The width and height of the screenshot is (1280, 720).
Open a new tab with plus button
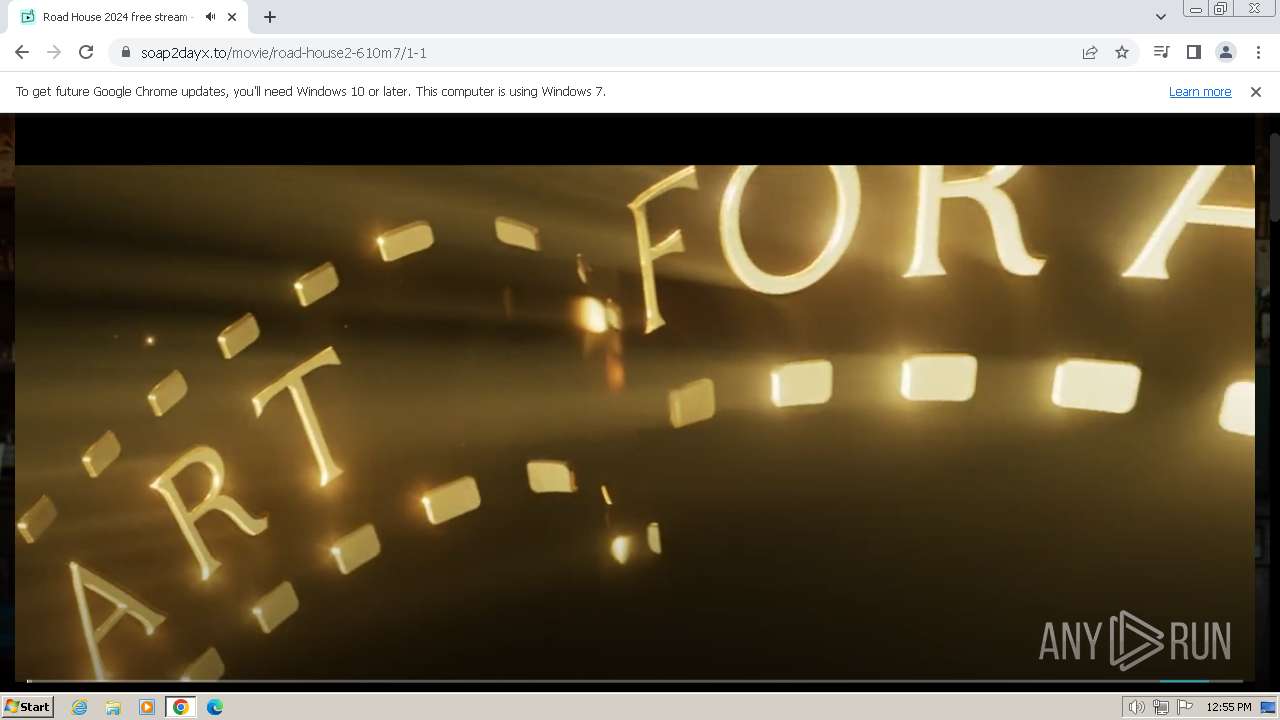[269, 17]
